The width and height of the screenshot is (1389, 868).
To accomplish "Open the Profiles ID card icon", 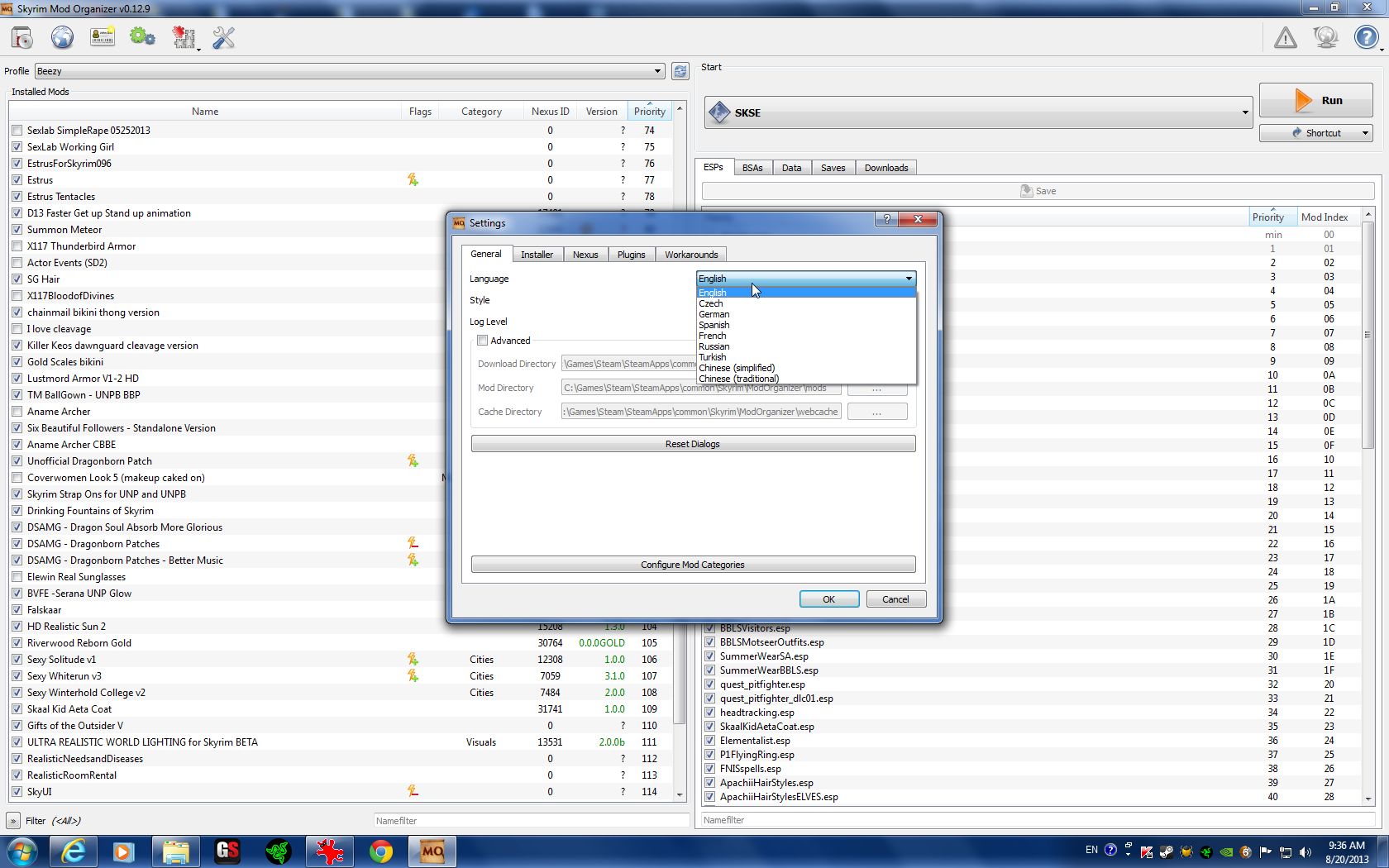I will [103, 38].
